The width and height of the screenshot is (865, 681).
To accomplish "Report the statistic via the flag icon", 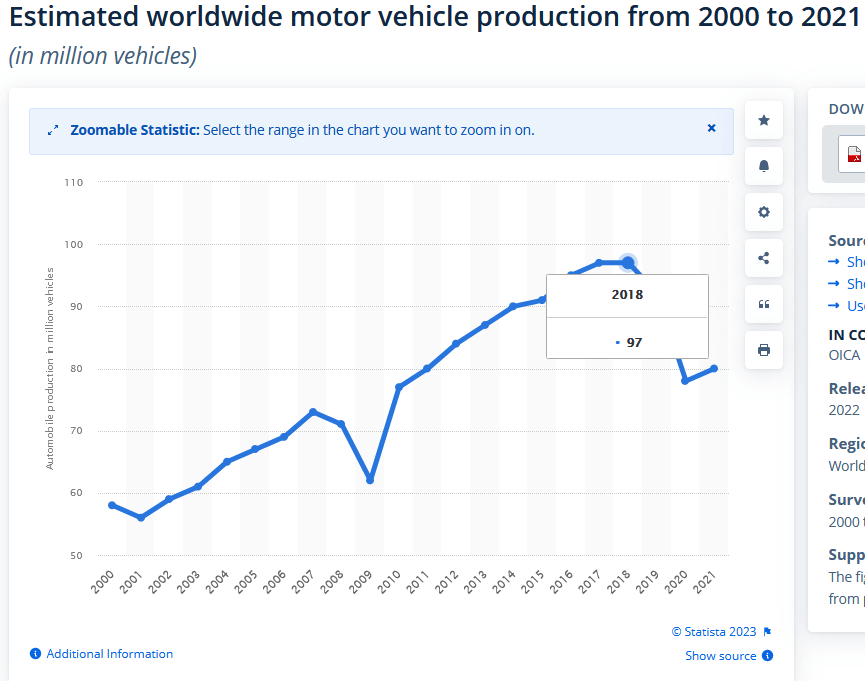I will (x=766, y=631).
